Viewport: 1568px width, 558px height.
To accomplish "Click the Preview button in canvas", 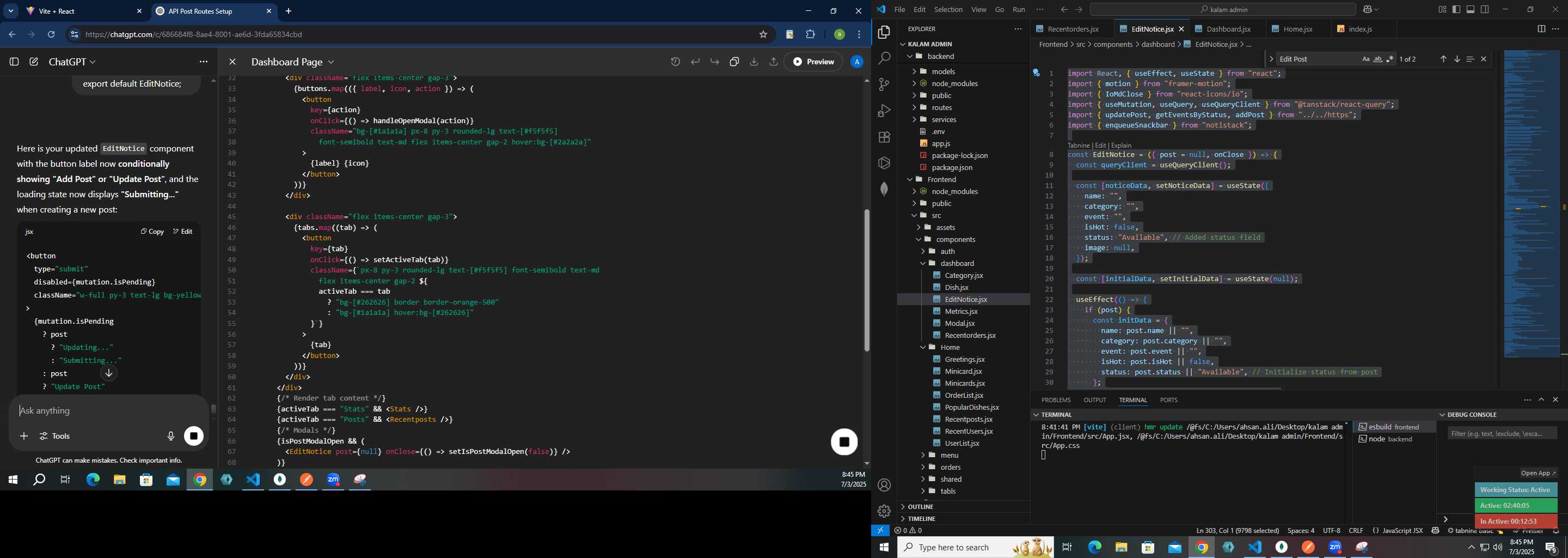I will click(x=813, y=62).
